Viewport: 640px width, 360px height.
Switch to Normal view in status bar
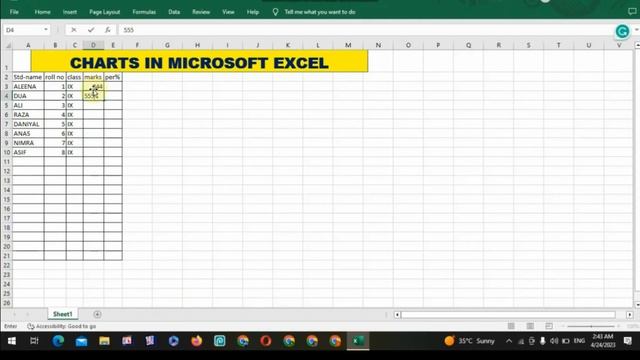pyautogui.click(x=511, y=326)
